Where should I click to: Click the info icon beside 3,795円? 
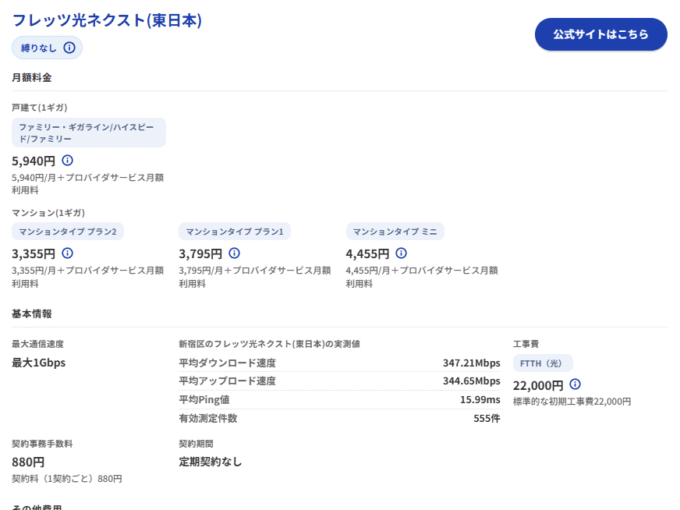point(234,253)
